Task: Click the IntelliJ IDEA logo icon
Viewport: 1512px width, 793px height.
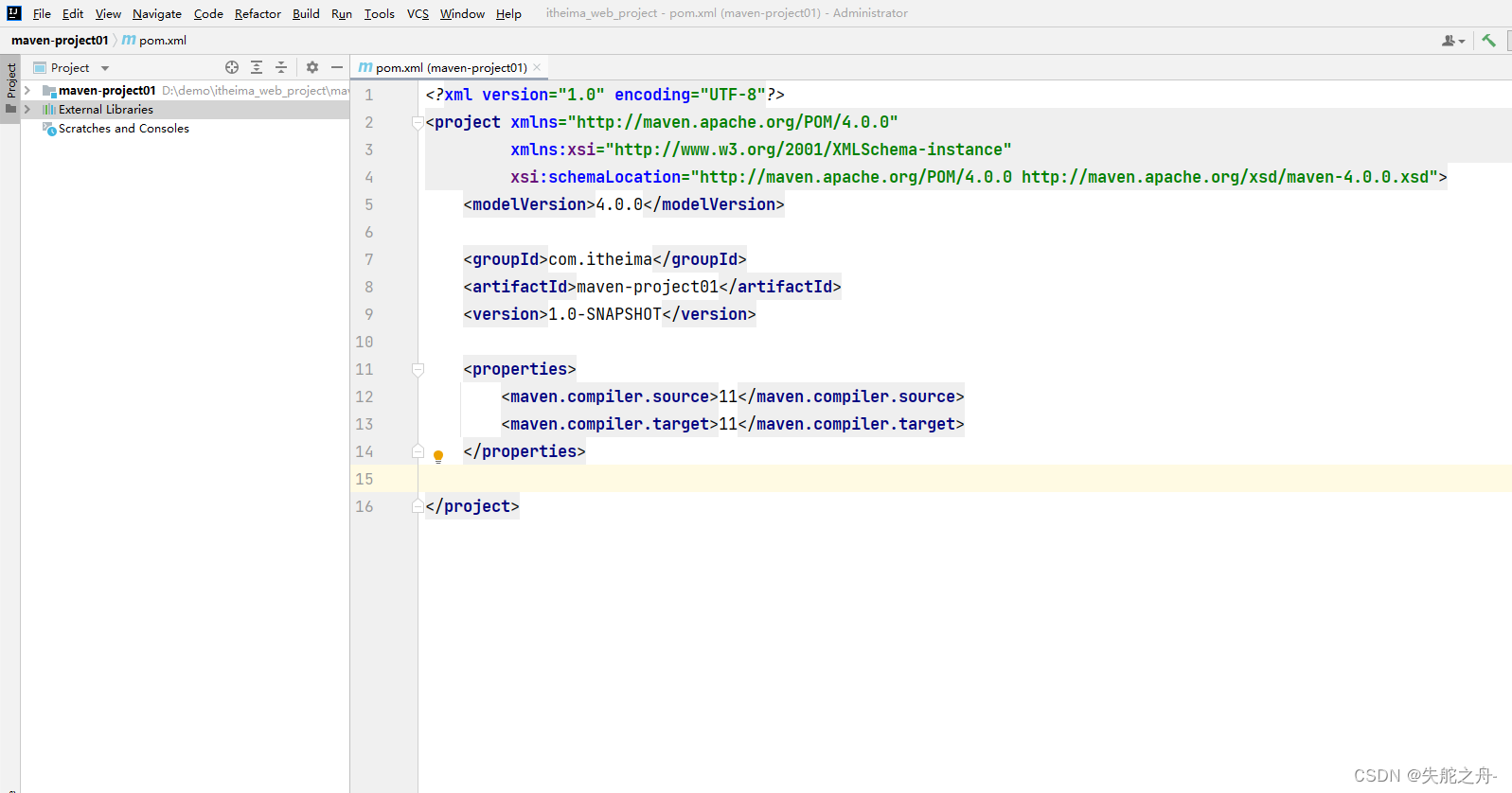Action: click(x=14, y=13)
